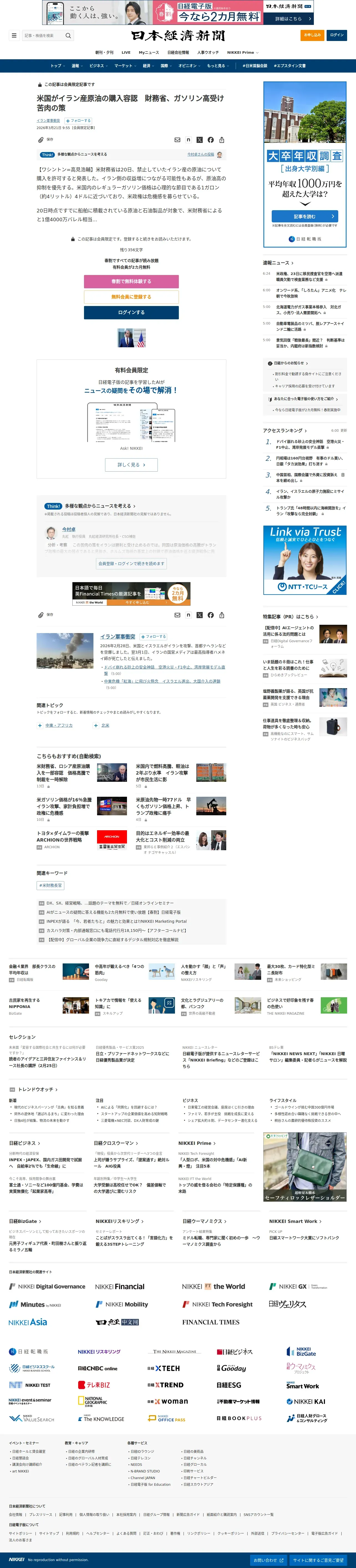Share to X icon at article bottom
Viewport: 356px width, 1568px height.
click(199, 615)
